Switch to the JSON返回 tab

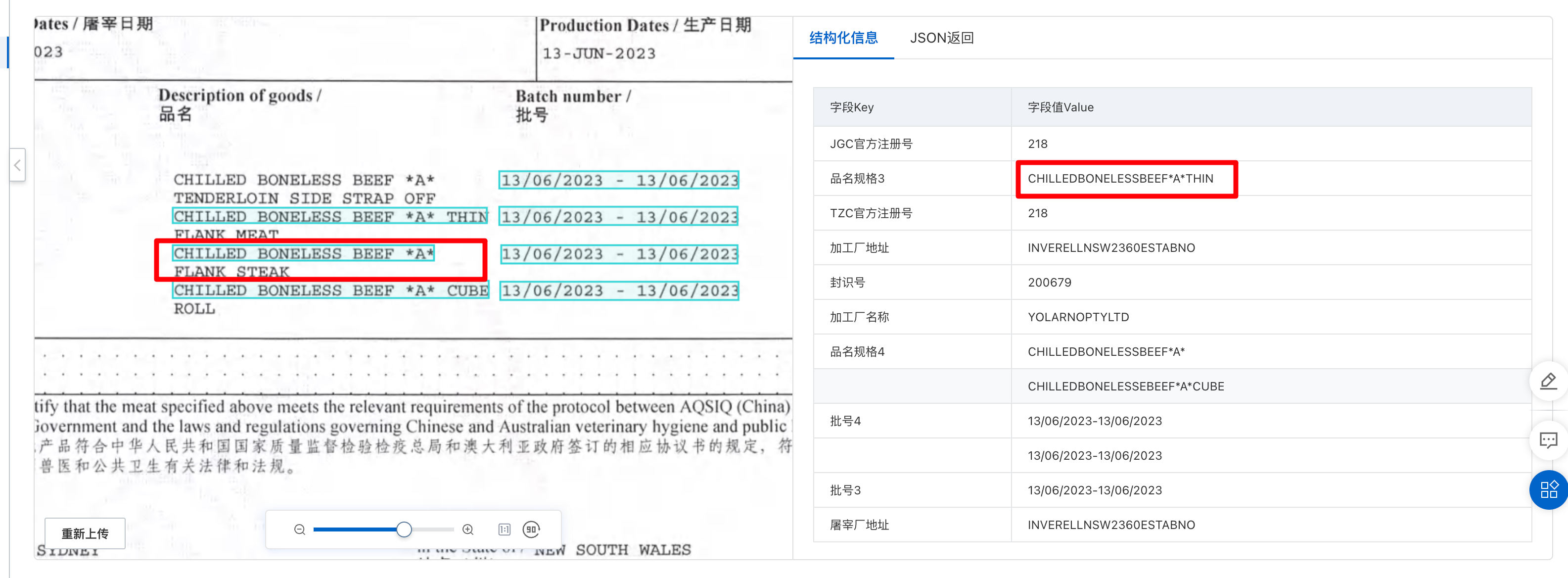pos(941,38)
